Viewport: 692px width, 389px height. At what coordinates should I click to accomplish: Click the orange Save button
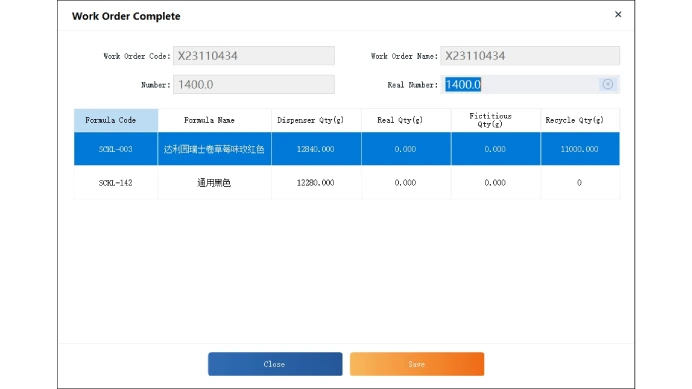pos(417,364)
